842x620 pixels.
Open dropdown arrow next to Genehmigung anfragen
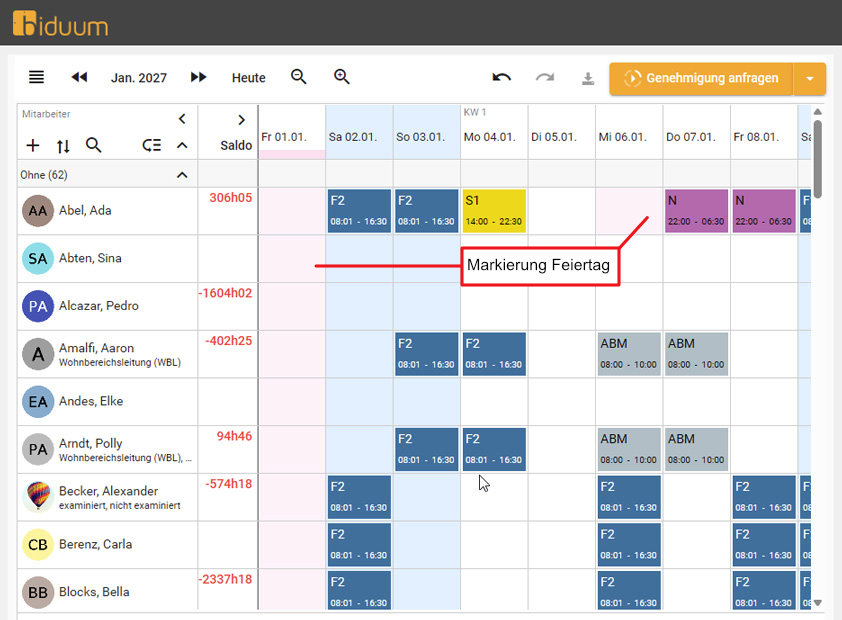coord(810,79)
